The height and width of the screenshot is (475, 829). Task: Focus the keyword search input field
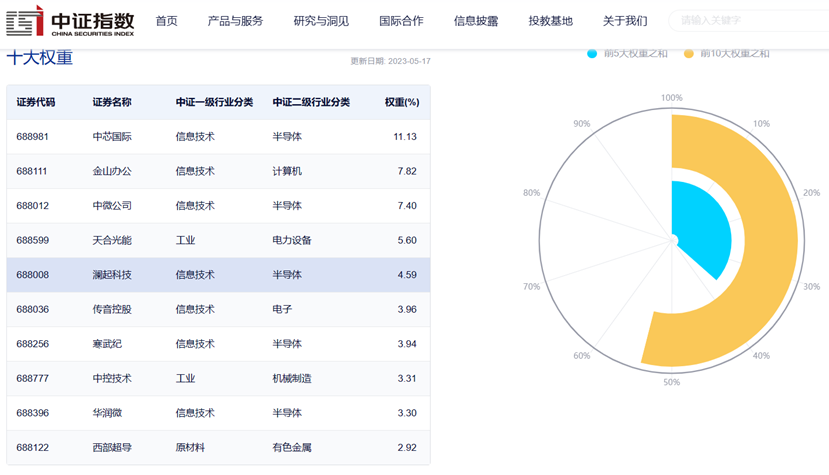(x=749, y=21)
